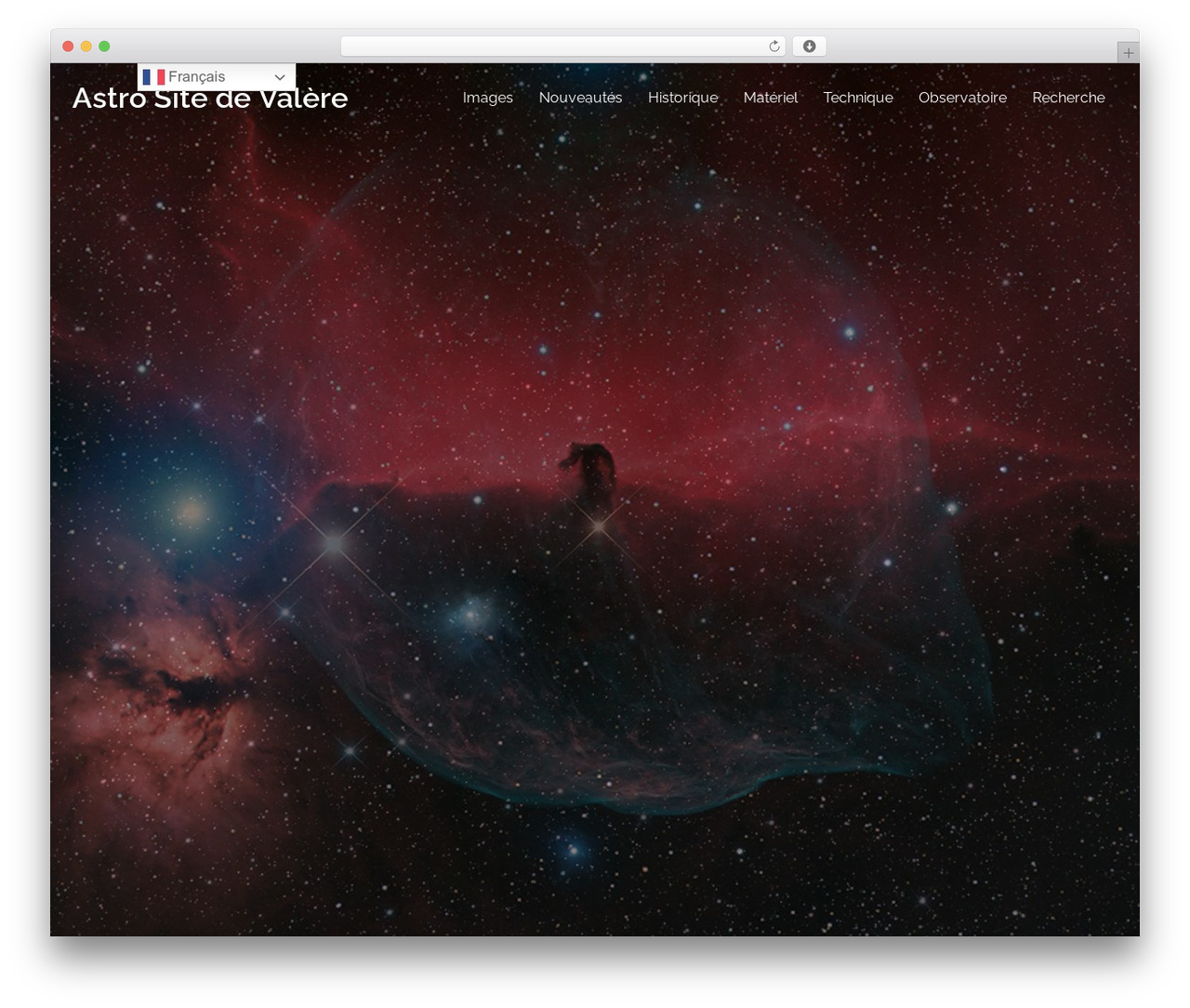This screenshot has width=1190, height=1008.
Task: Close the browser window with red button
Action: coord(68,46)
